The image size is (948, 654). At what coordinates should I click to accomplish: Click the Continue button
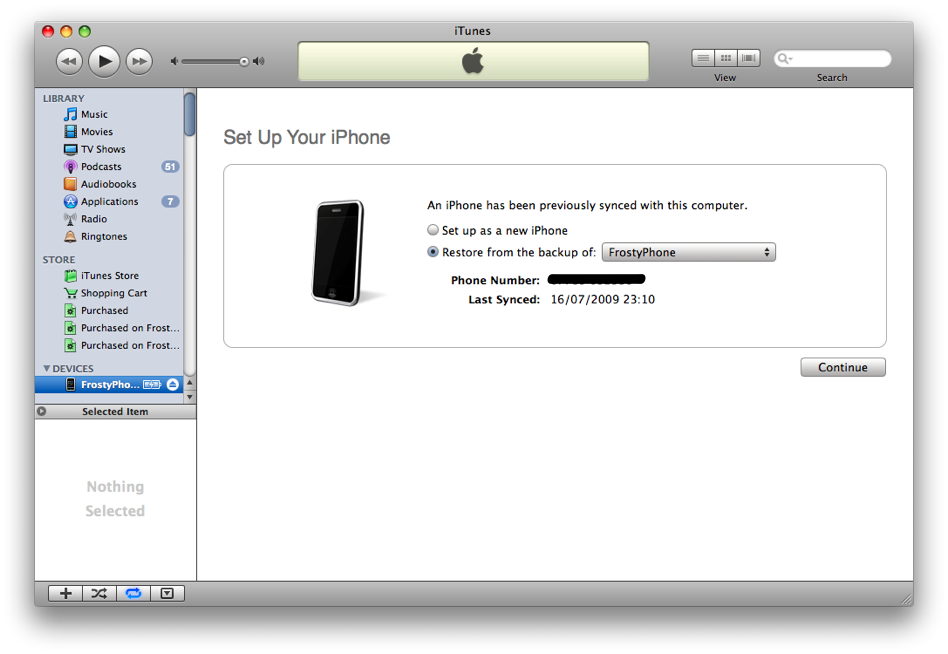842,367
